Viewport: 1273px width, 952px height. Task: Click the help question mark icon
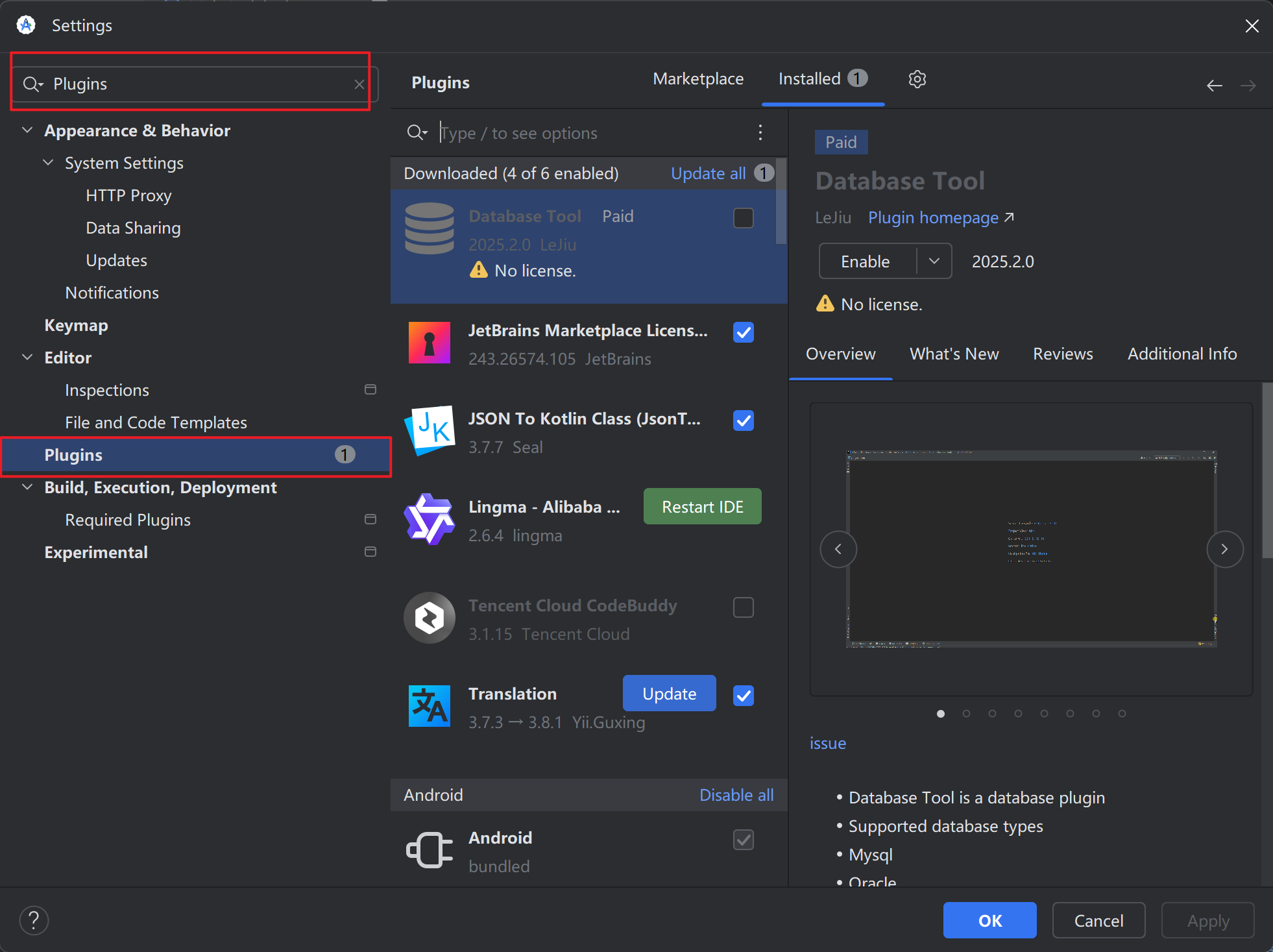click(34, 920)
